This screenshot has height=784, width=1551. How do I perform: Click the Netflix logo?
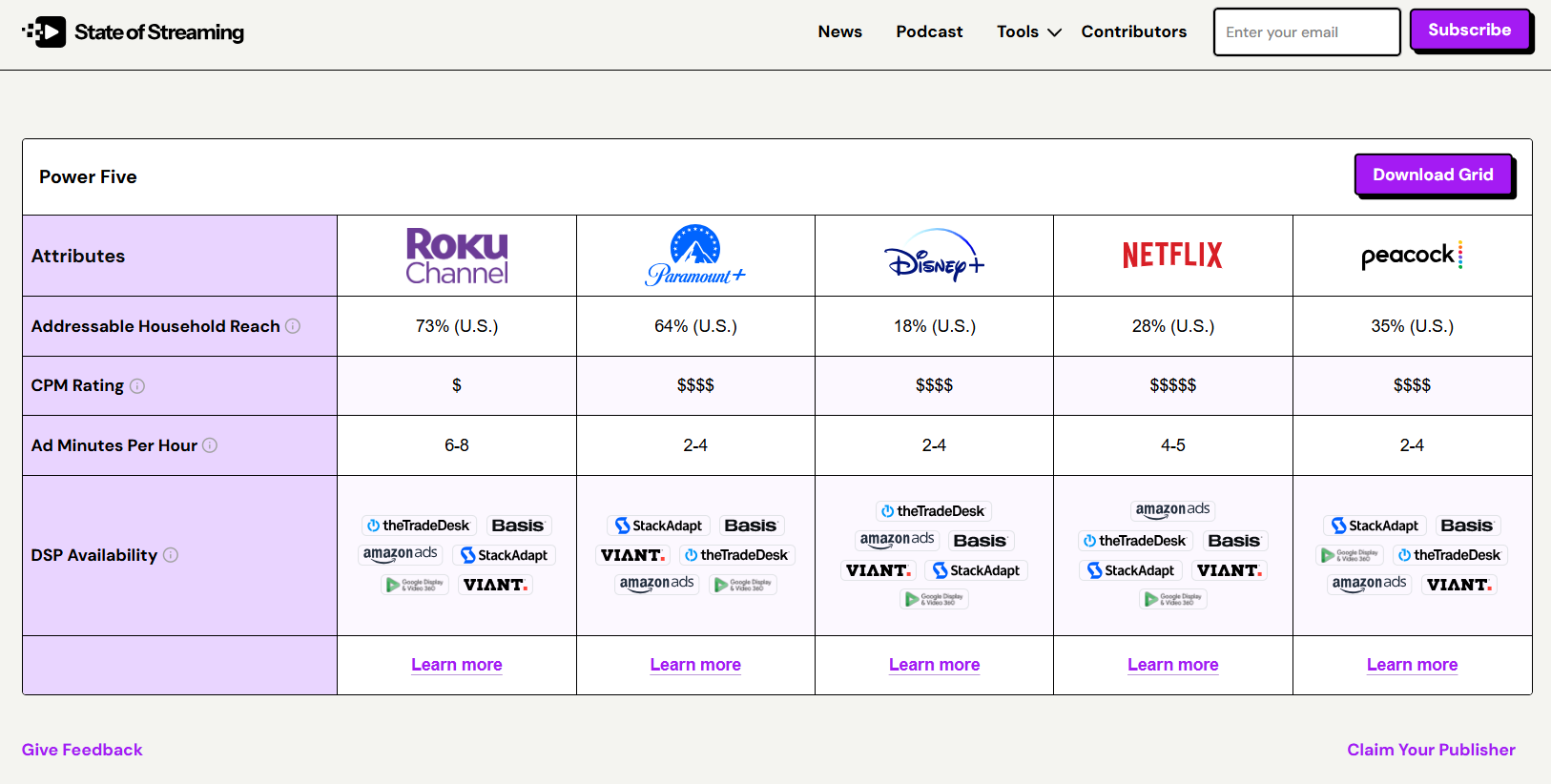[1172, 256]
